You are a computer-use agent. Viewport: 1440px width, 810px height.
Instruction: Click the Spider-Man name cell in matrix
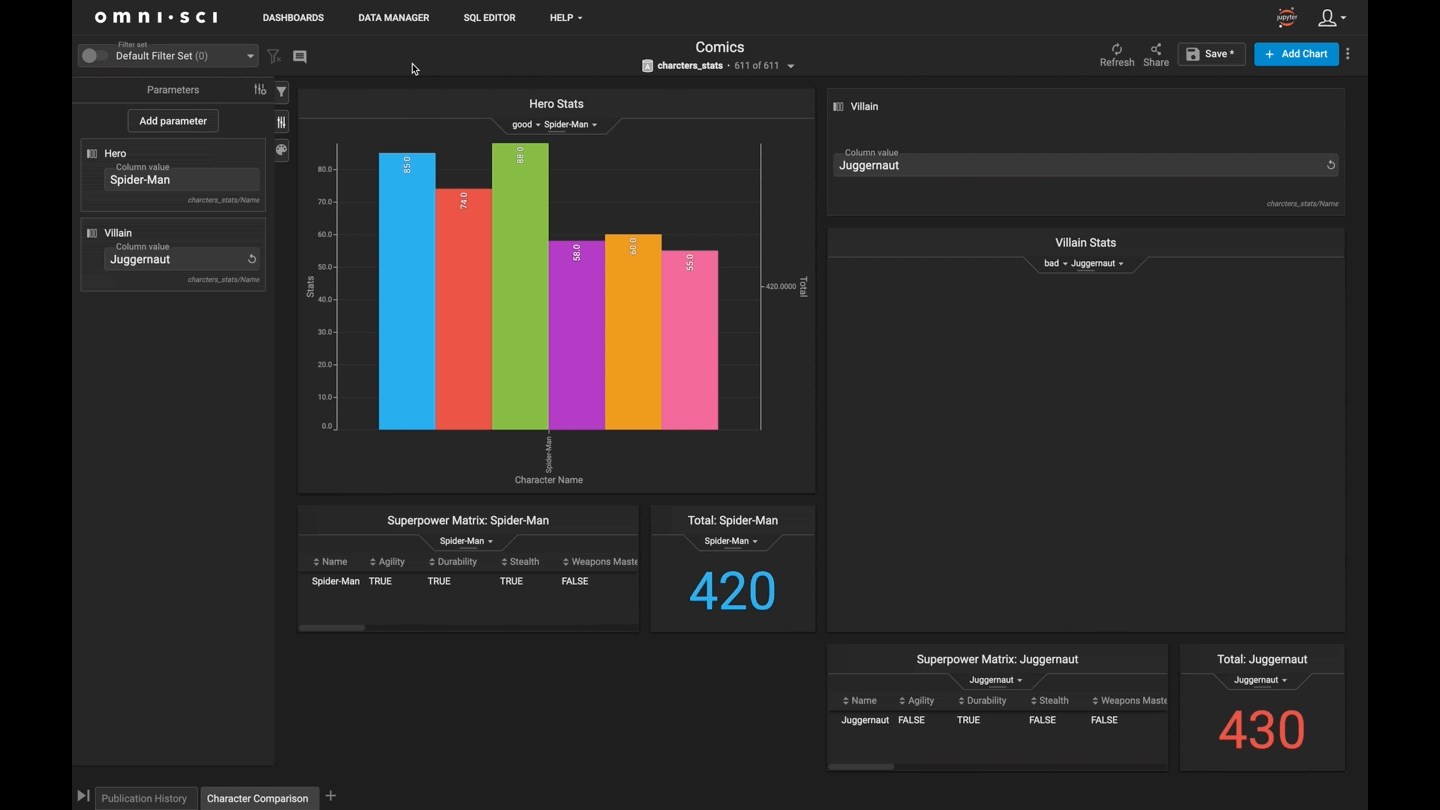pyautogui.click(x=336, y=581)
